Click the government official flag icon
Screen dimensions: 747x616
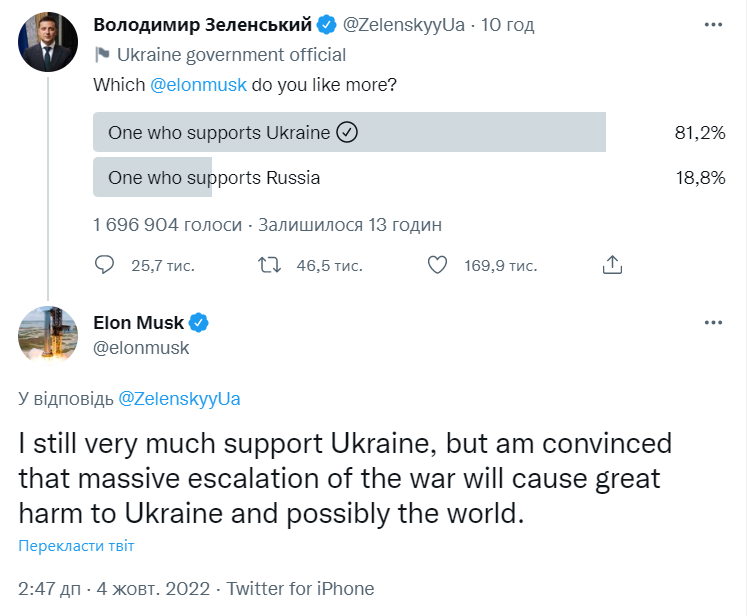click(x=102, y=55)
